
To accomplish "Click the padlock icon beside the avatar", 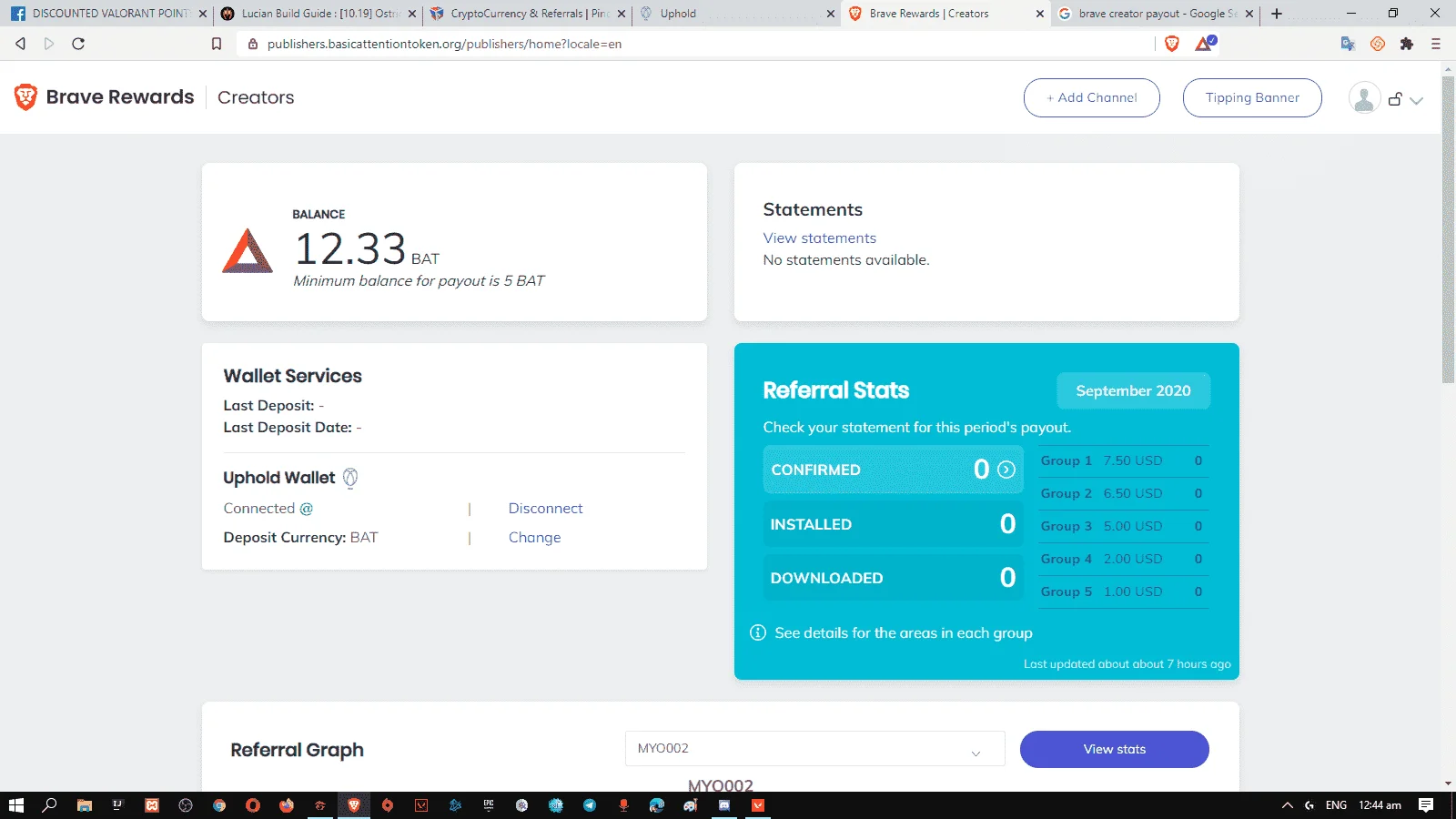I will click(x=1395, y=98).
